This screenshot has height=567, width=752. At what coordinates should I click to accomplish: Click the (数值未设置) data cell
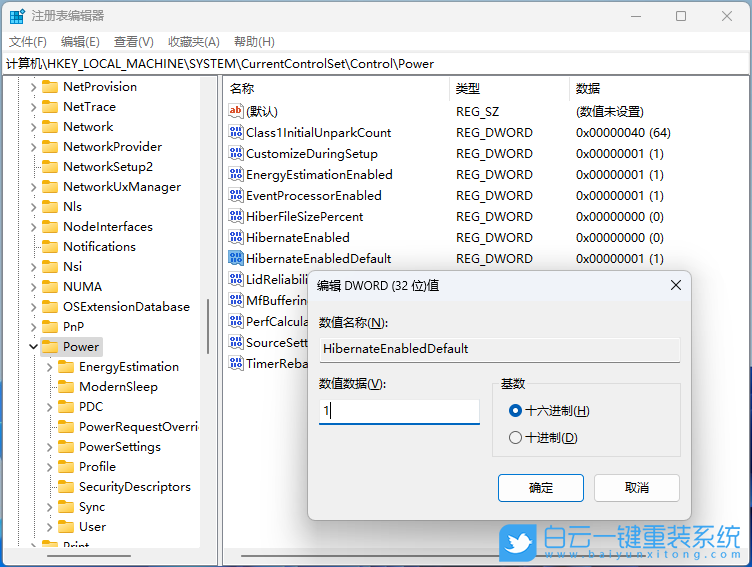click(610, 112)
